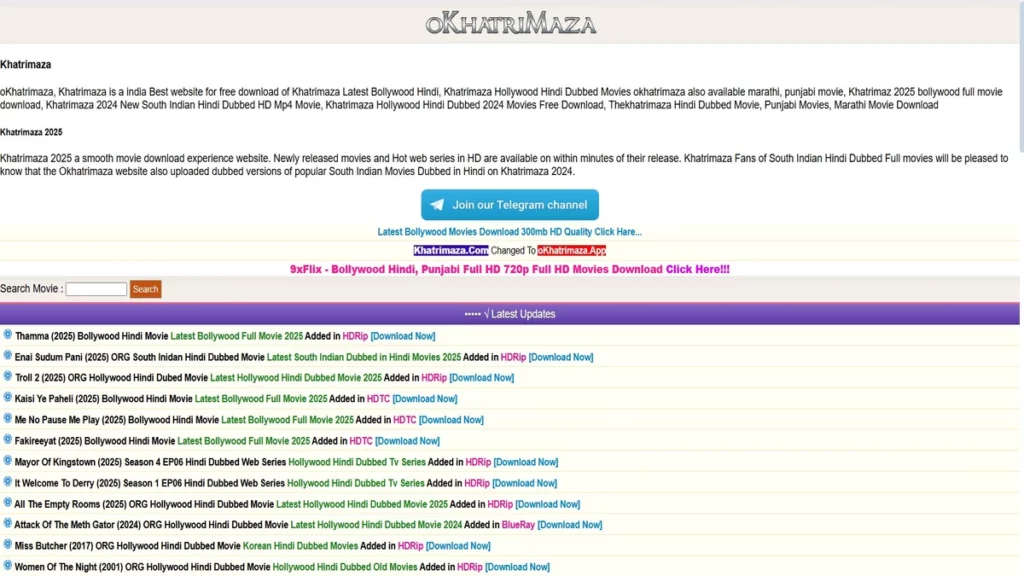
Task: Click the highlighted Khatrimaza.Com text
Action: coord(450,251)
